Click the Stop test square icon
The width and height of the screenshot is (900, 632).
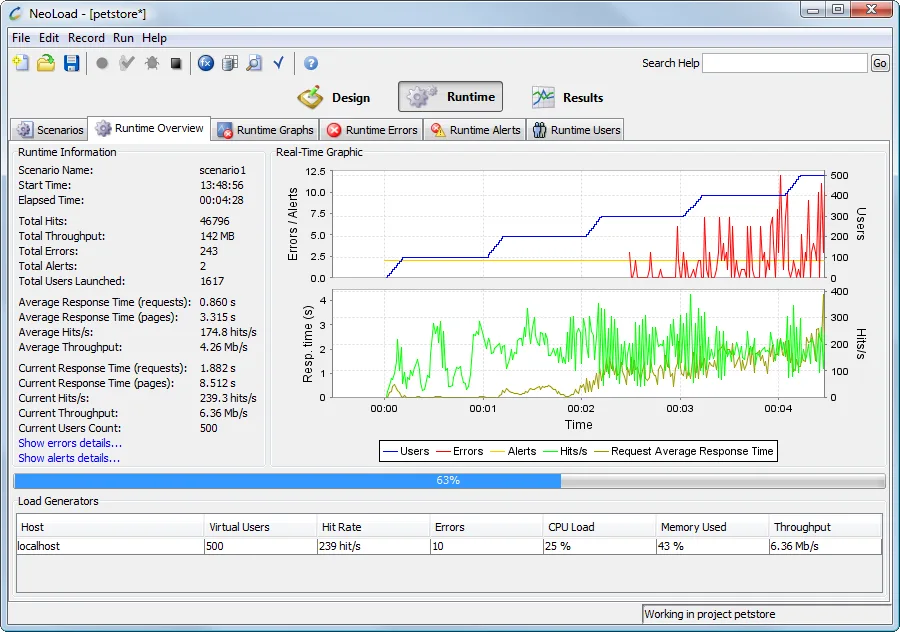pyautogui.click(x=176, y=63)
